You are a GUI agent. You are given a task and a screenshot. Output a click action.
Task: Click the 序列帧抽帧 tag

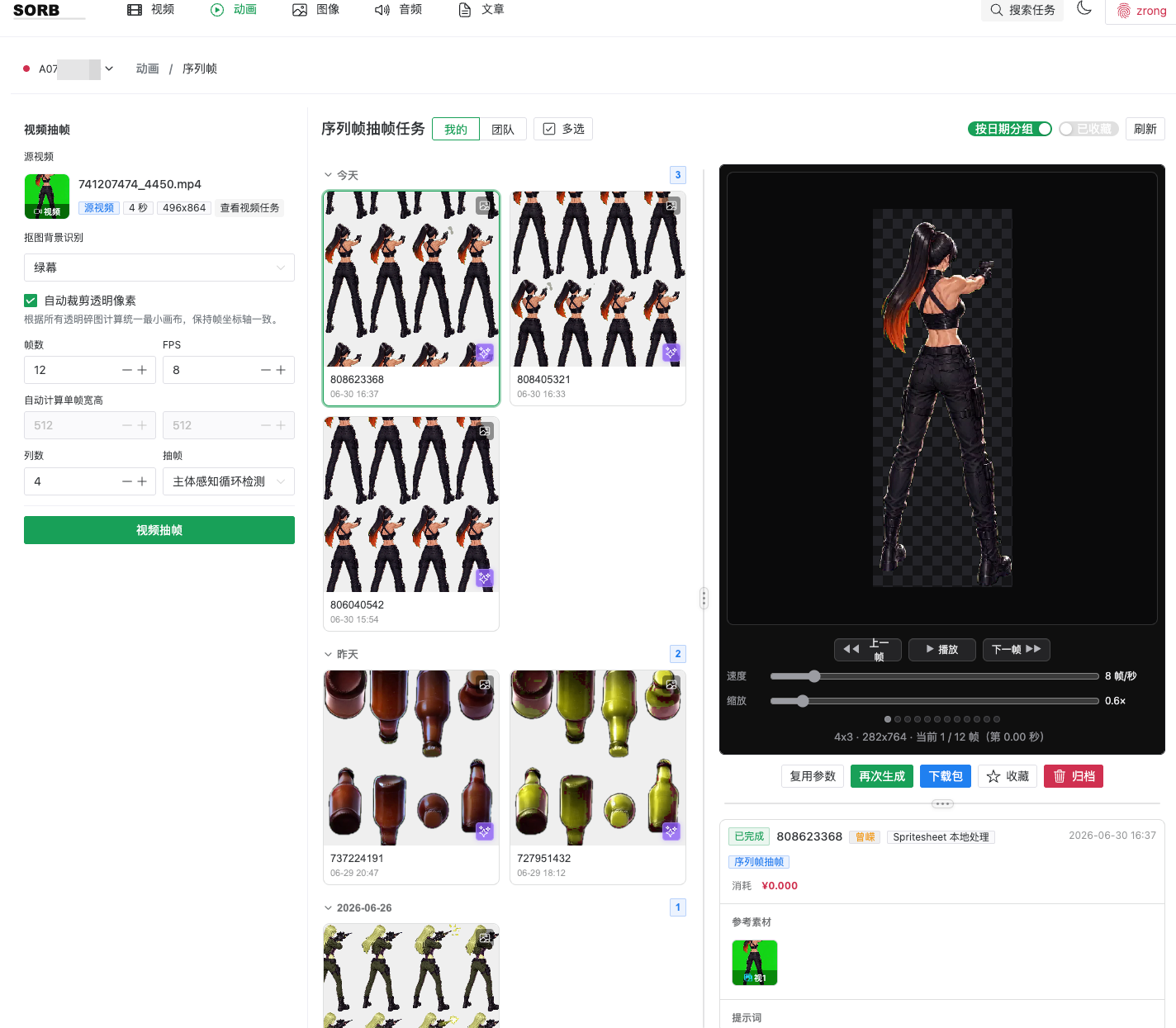(759, 862)
